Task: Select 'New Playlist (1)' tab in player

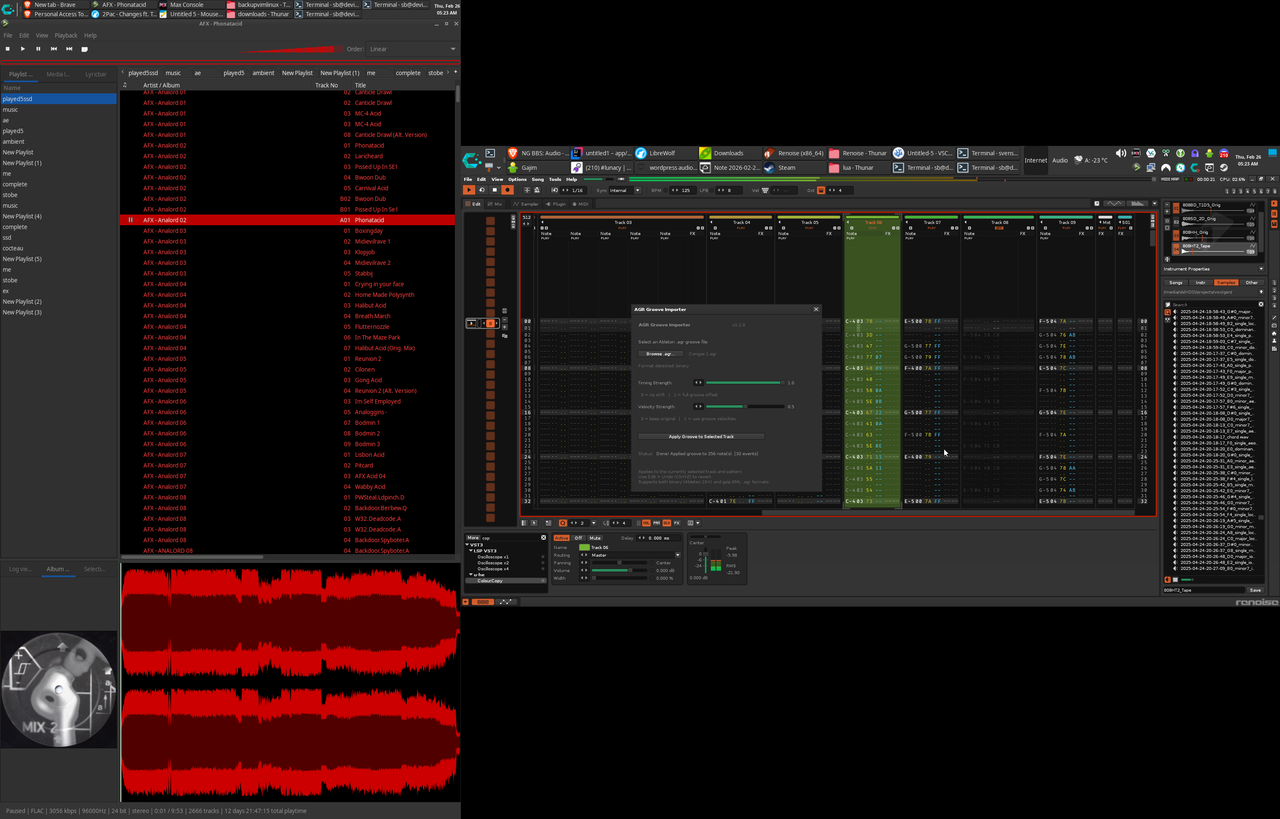Action: [x=340, y=73]
